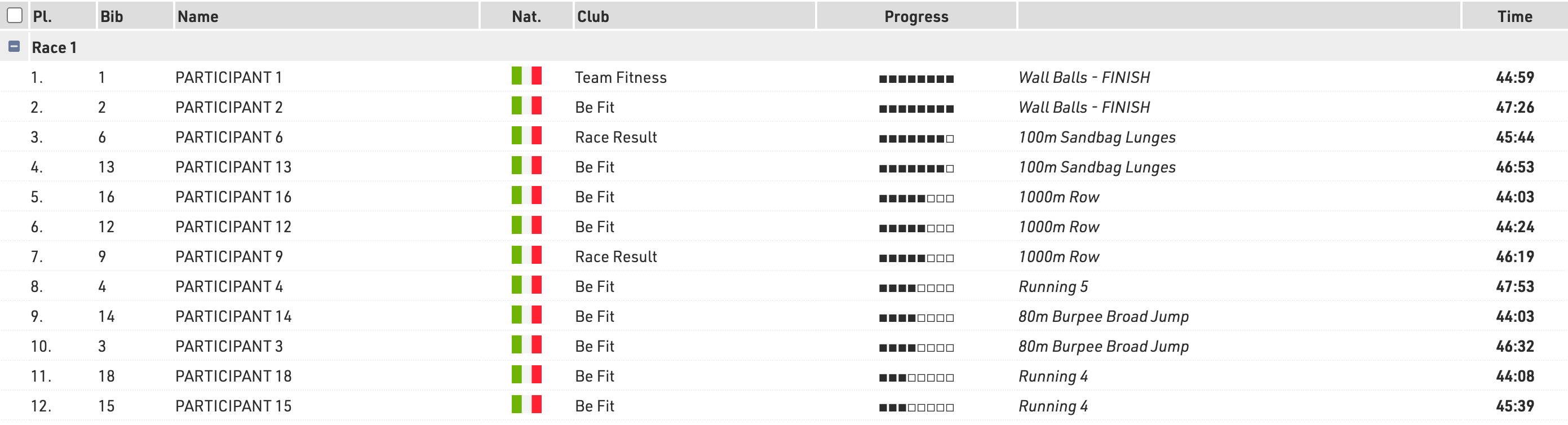Click the flag icon for PARTICIPANT 6
Image resolution: width=1568 pixels, height=425 pixels.
526,136
